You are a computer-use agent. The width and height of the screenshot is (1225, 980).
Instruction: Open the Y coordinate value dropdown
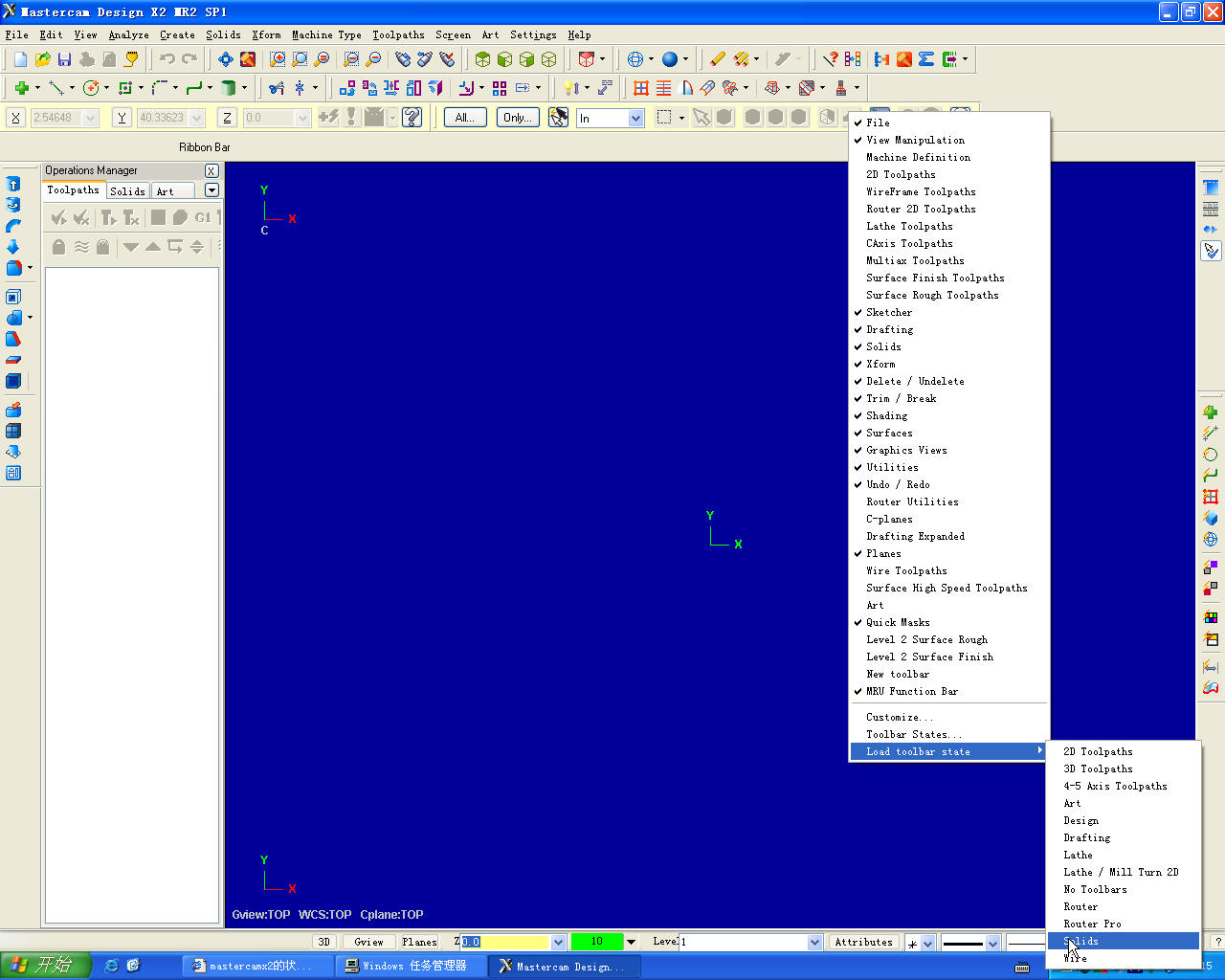(x=197, y=118)
